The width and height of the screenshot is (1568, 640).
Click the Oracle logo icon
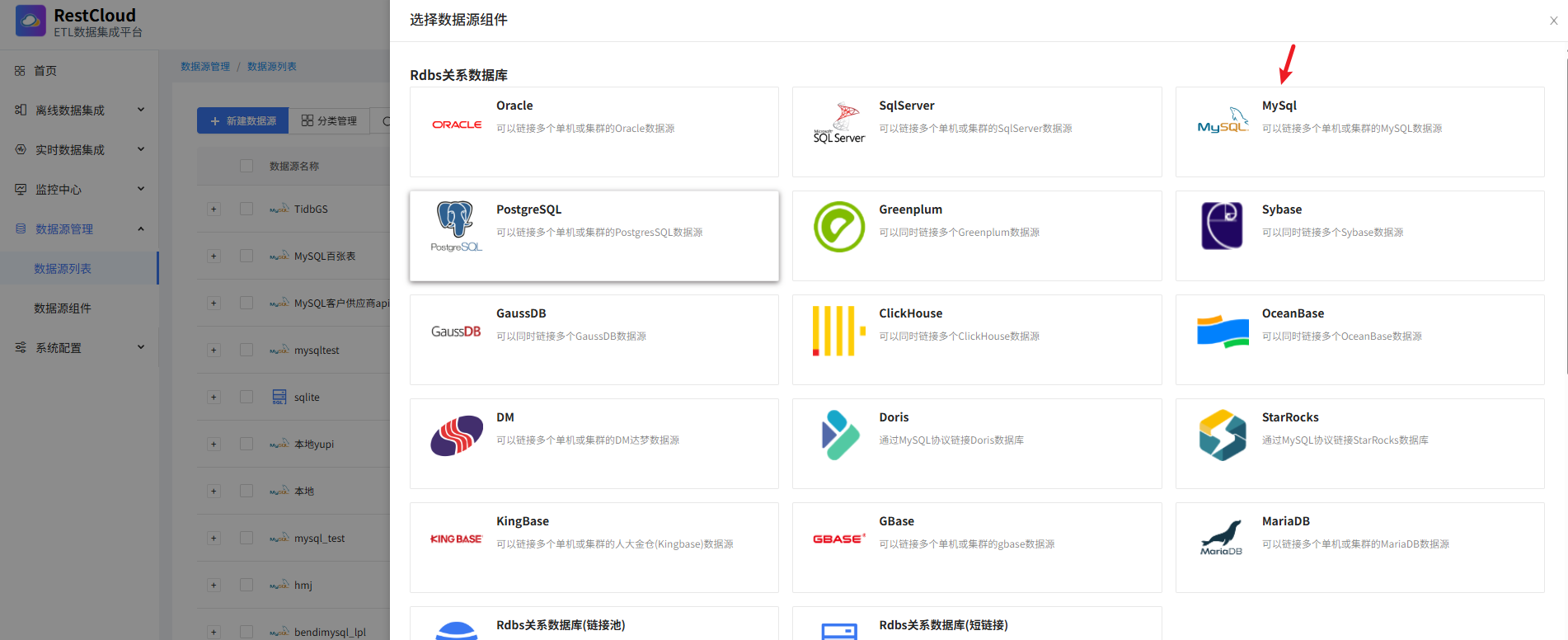457,125
